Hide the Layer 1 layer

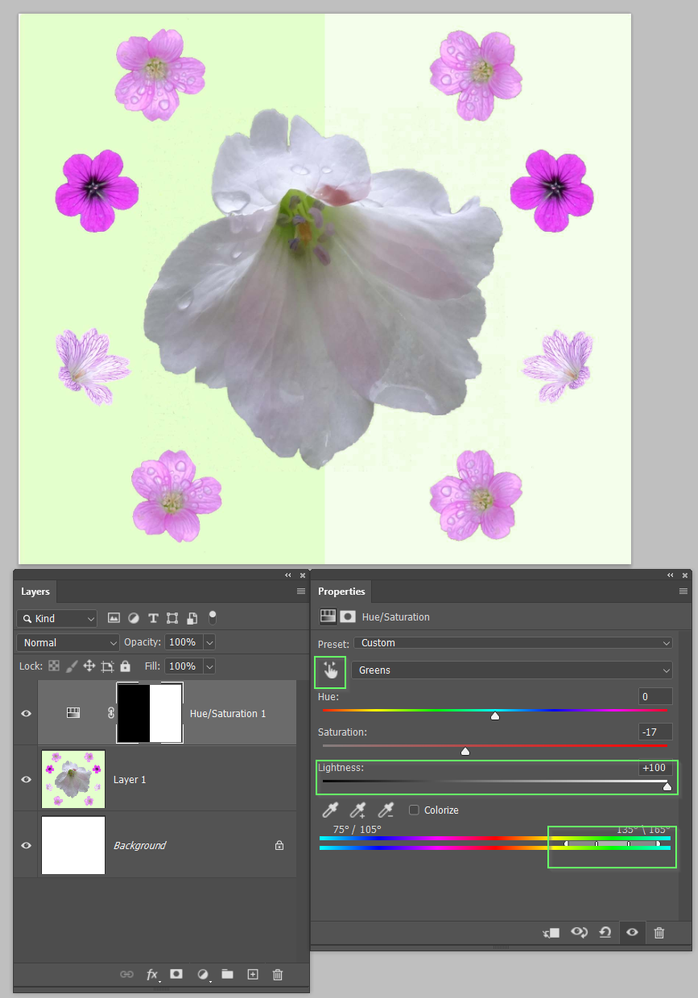coord(27,779)
